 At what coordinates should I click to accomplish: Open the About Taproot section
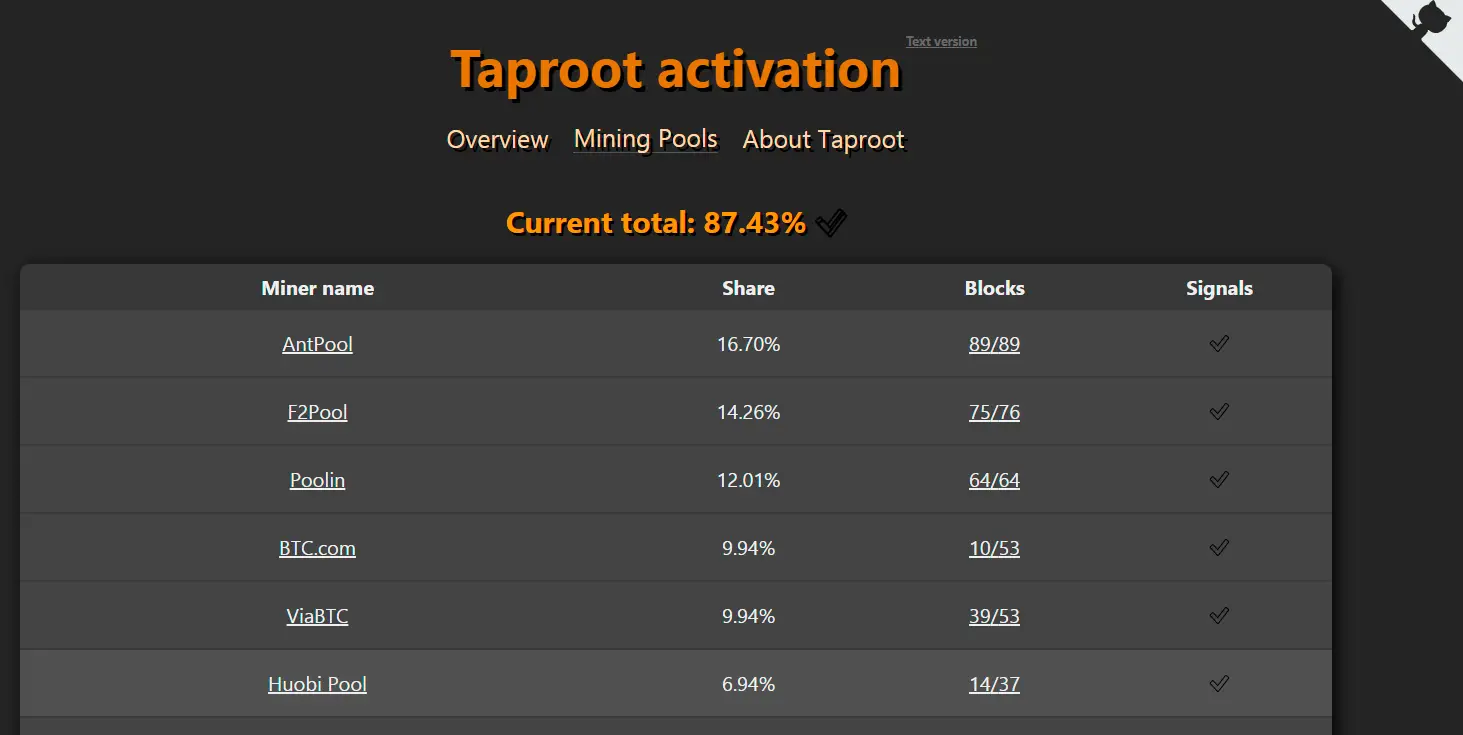(823, 139)
